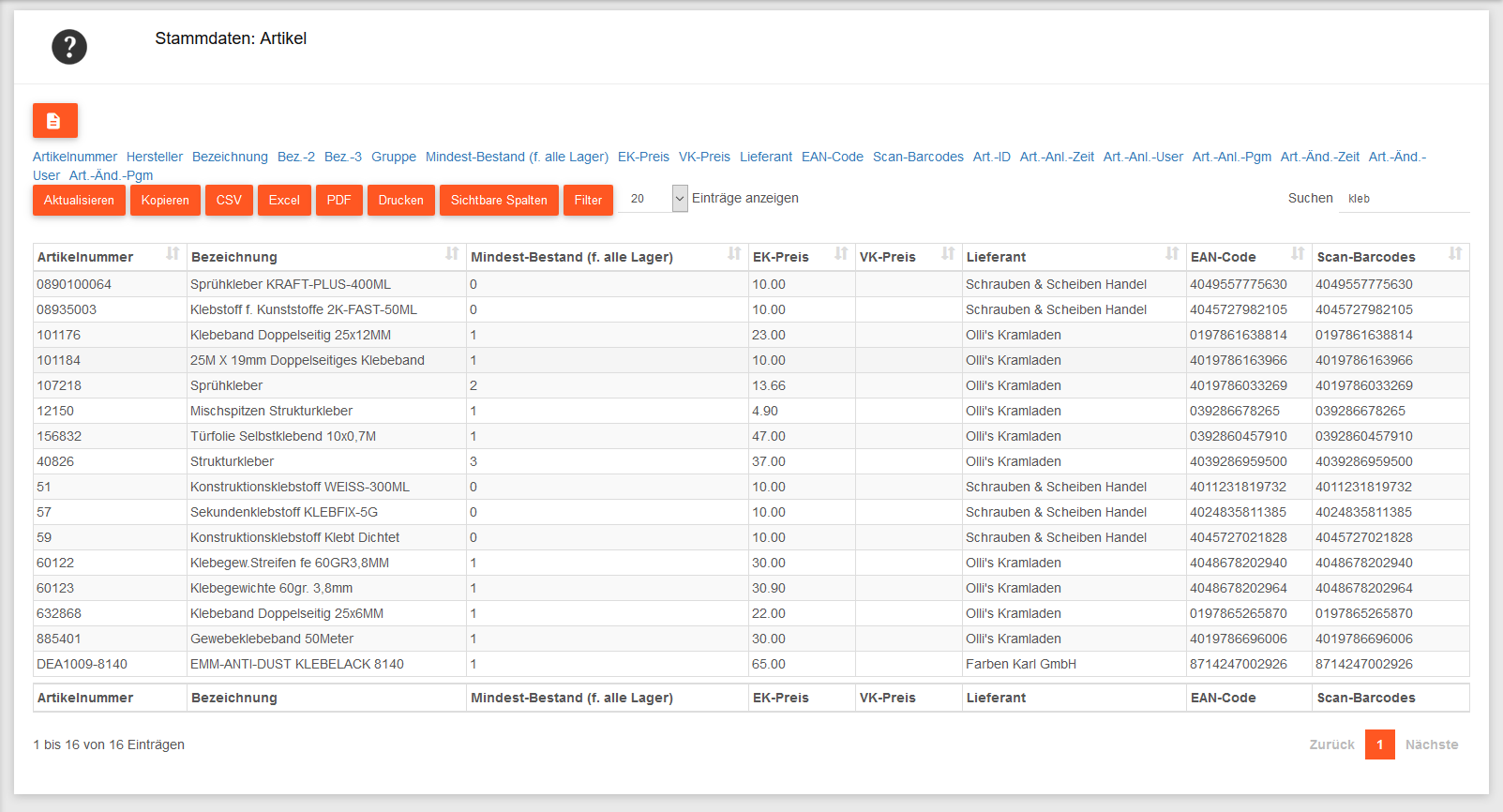The image size is (1503, 812).
Task: Open the Sichtbare Spalten menu
Action: 499,200
